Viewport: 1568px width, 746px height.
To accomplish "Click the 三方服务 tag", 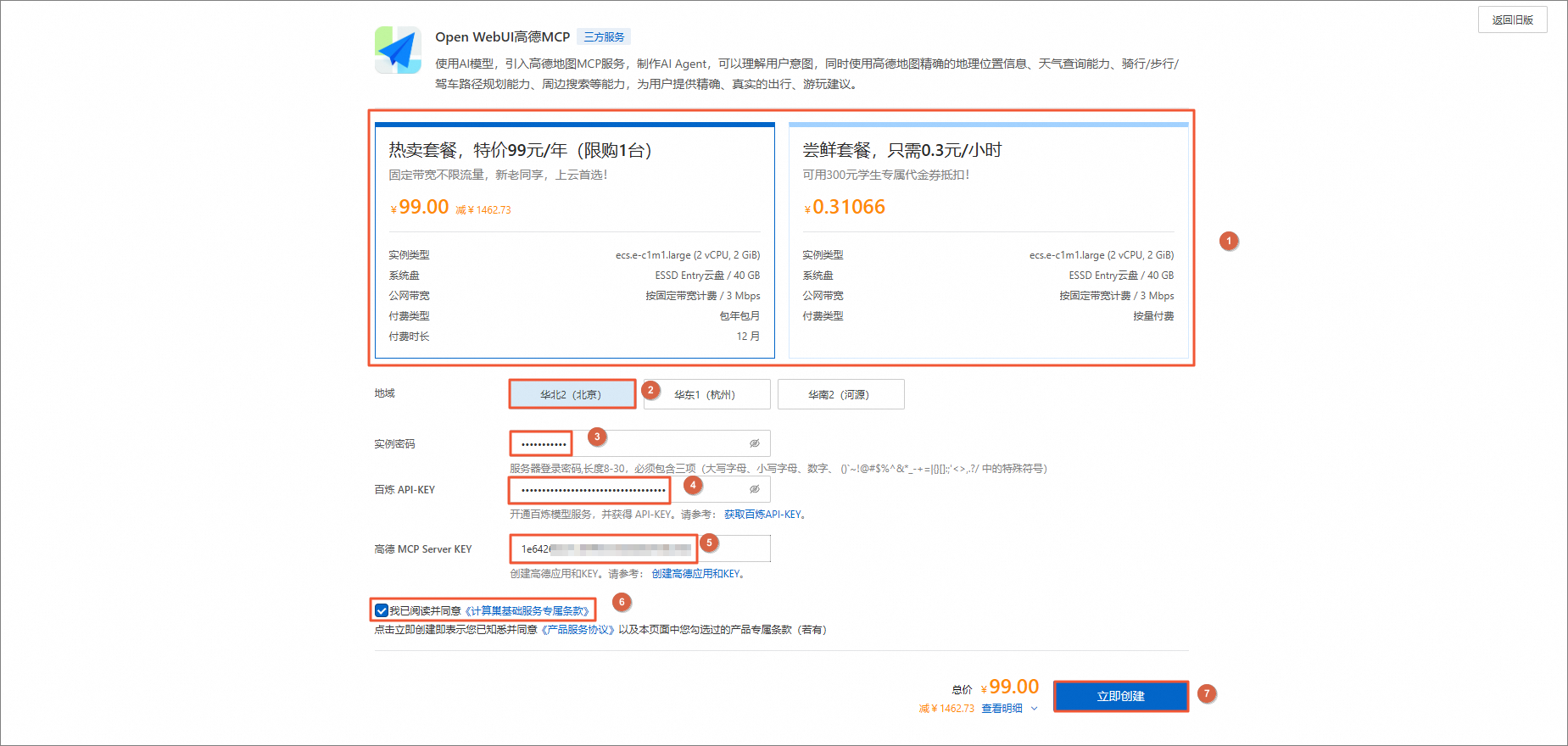I will [x=604, y=37].
